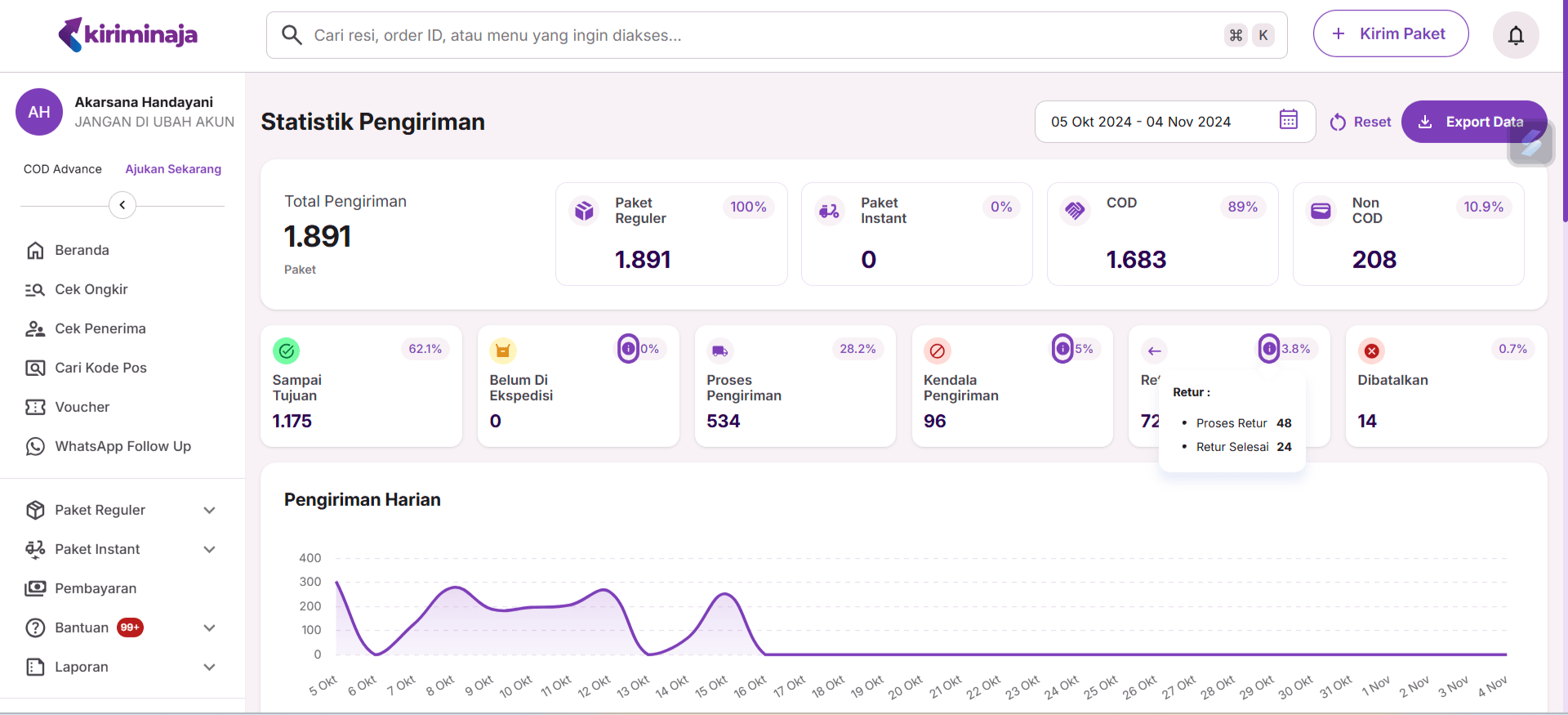
Task: Expand the Laporan submenu
Action: 209,667
